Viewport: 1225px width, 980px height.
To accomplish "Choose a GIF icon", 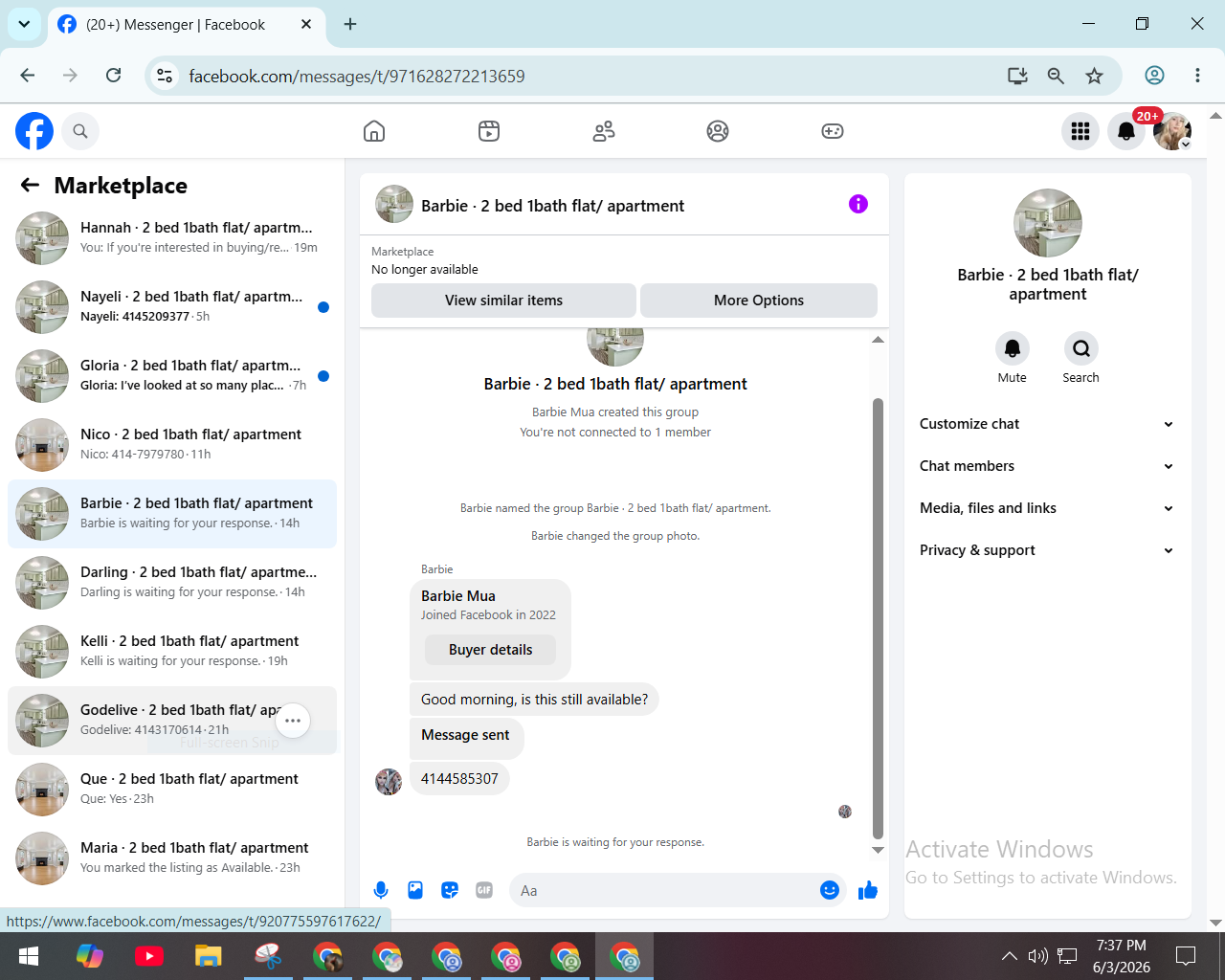I will [484, 890].
